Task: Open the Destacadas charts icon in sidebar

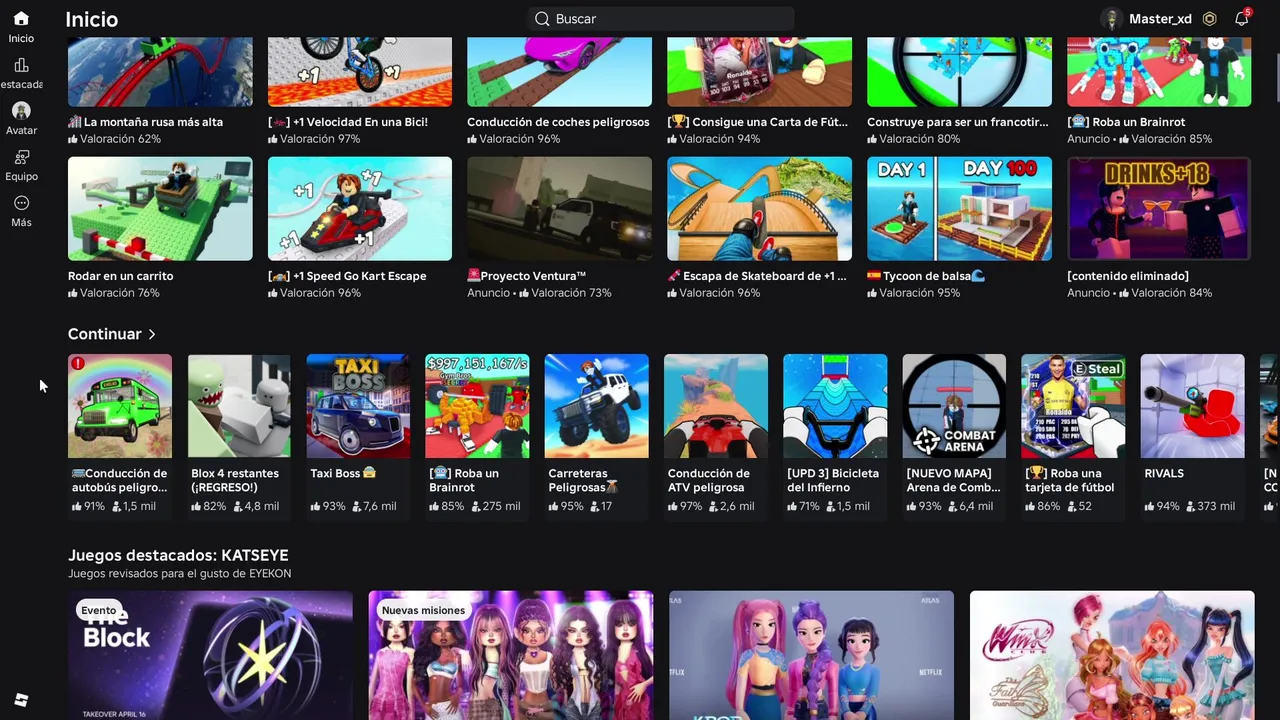Action: tap(21, 65)
